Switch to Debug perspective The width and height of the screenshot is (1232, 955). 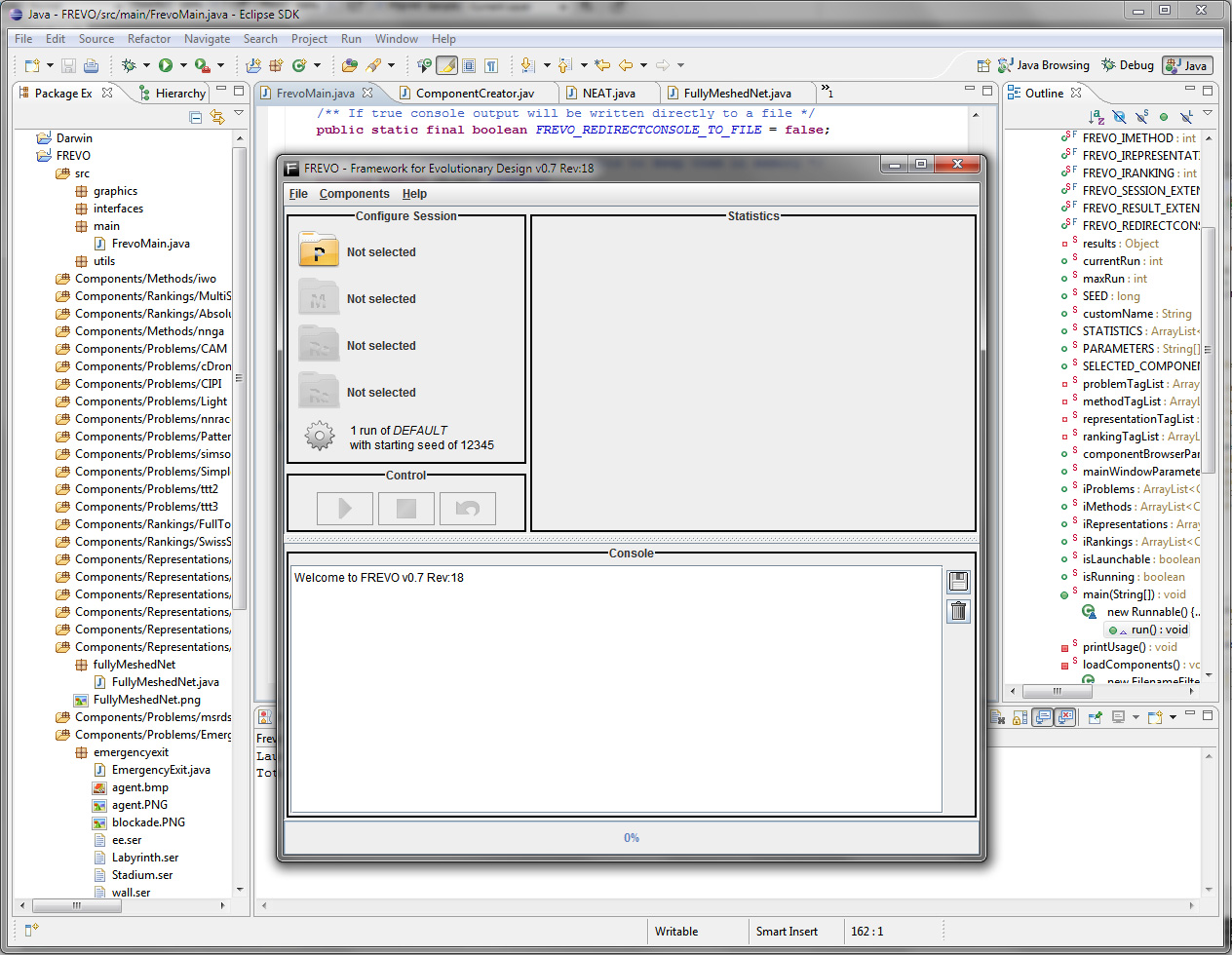(1128, 65)
